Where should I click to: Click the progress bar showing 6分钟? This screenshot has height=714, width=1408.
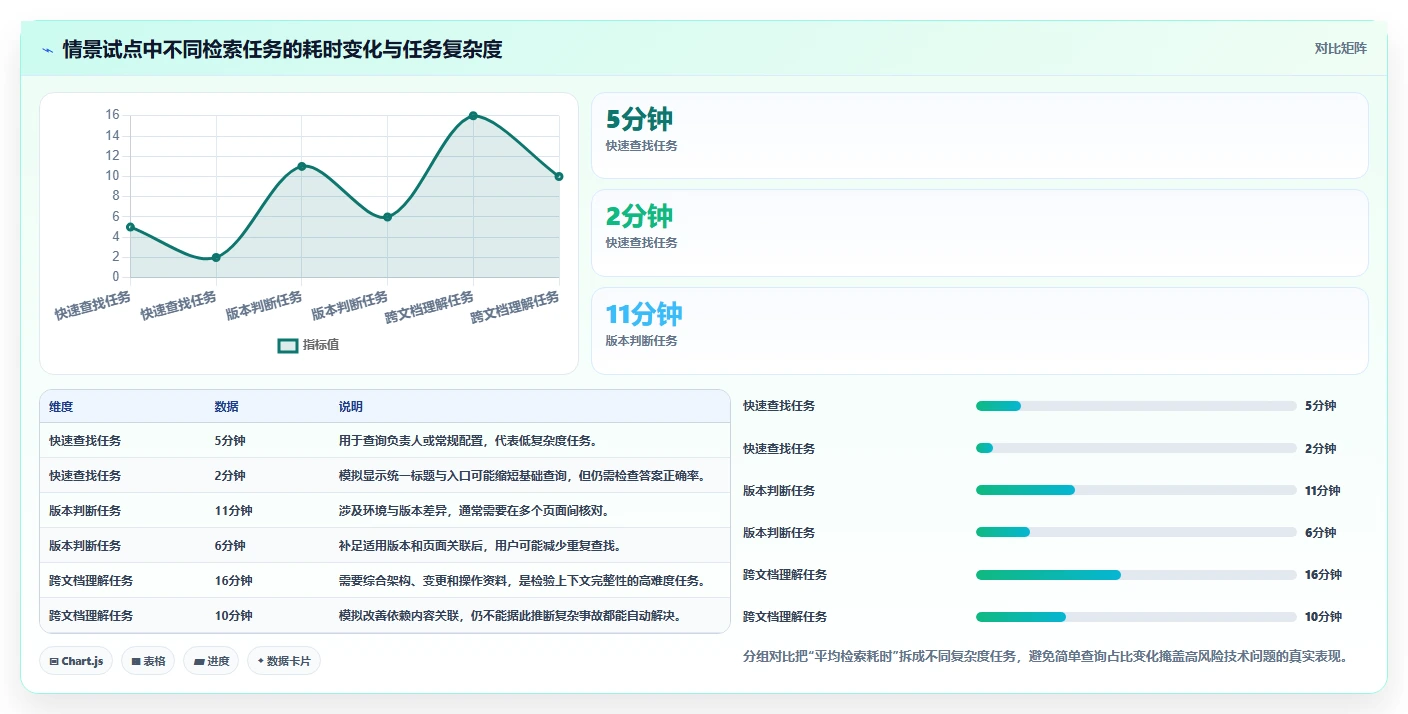[x=1136, y=532]
